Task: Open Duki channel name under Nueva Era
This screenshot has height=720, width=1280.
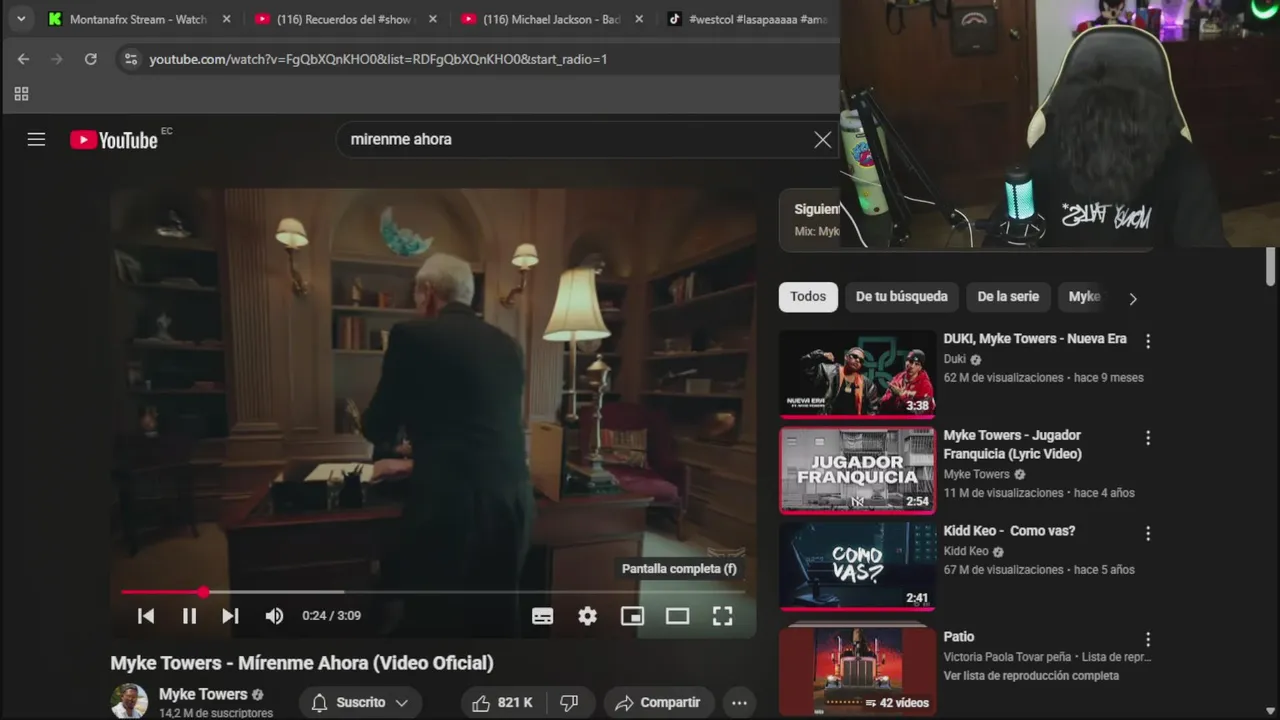Action: click(x=955, y=359)
